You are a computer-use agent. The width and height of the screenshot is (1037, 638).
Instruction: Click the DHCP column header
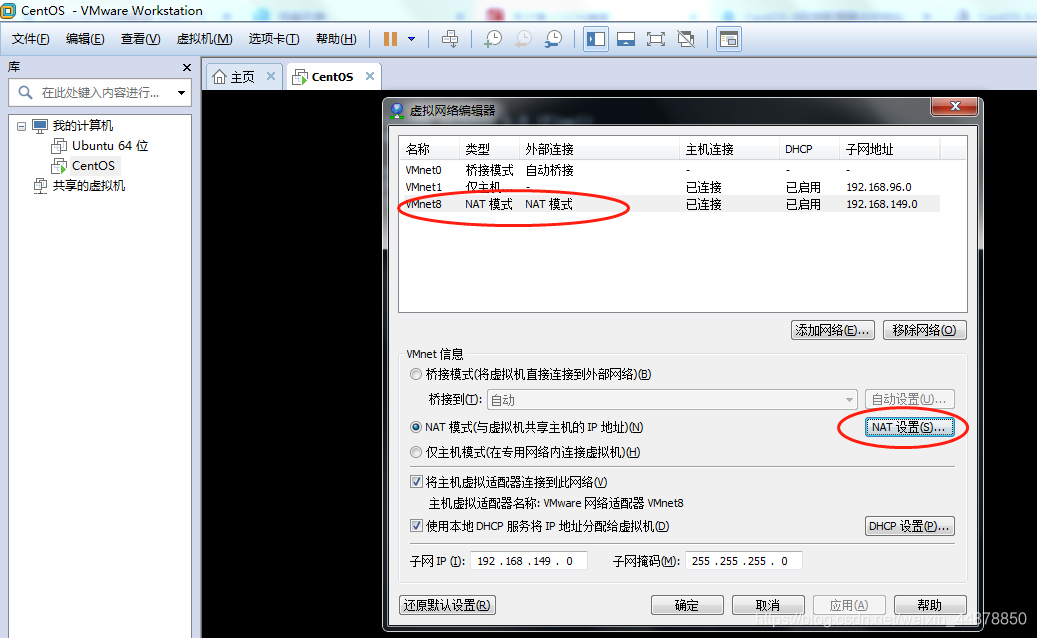809,149
